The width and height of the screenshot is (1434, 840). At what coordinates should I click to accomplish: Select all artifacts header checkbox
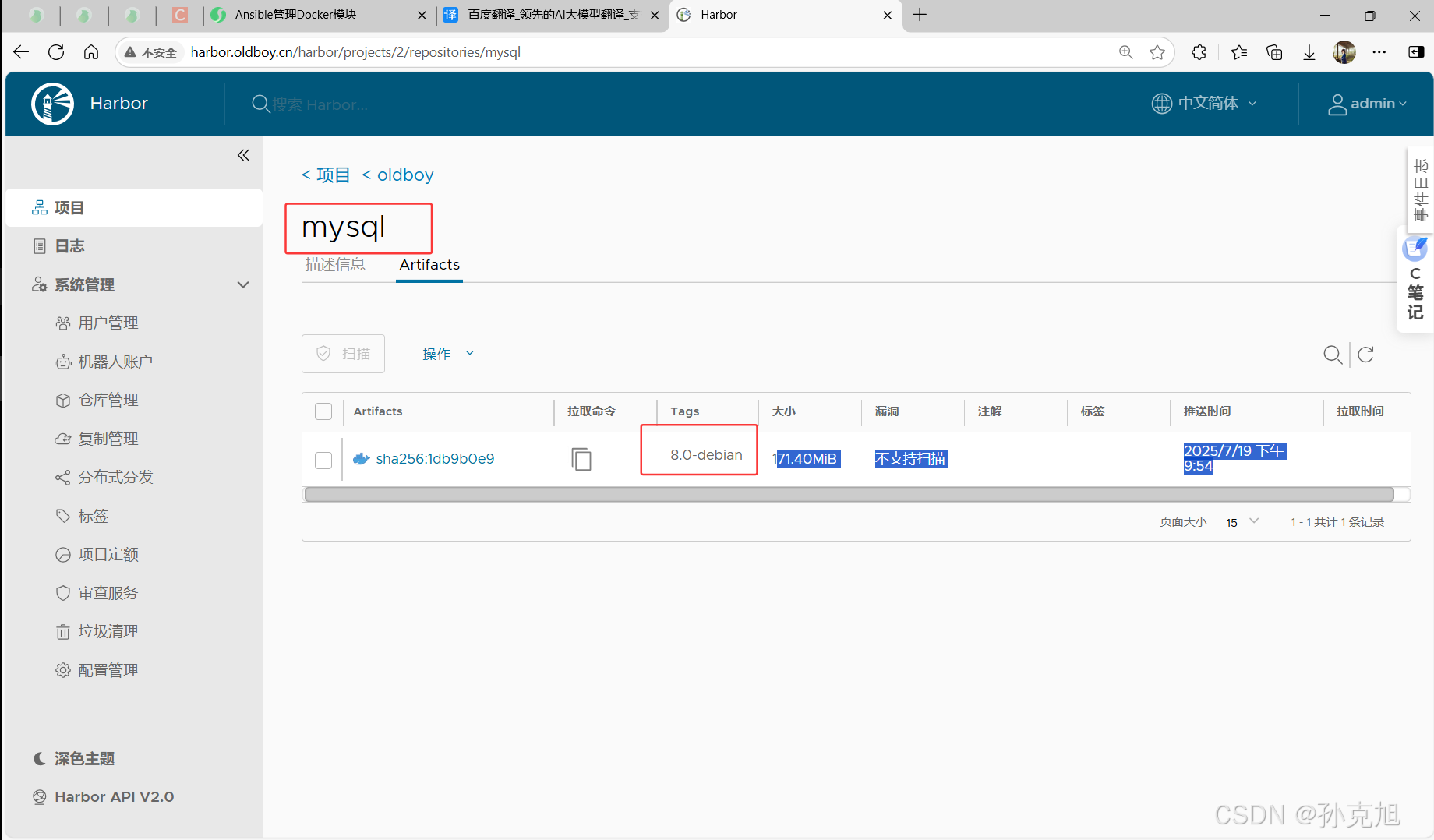tap(323, 411)
